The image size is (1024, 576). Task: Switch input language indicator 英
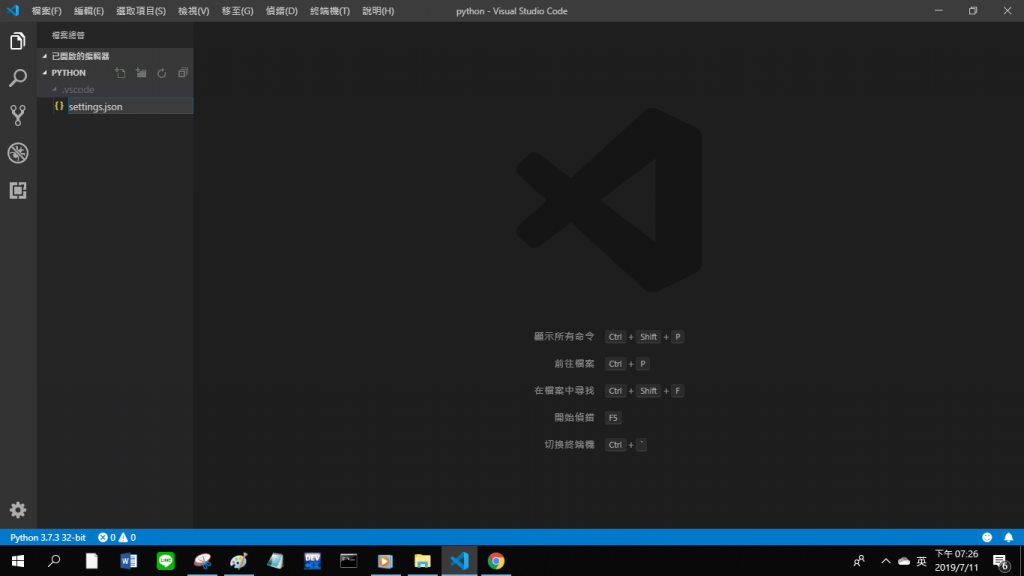point(921,561)
